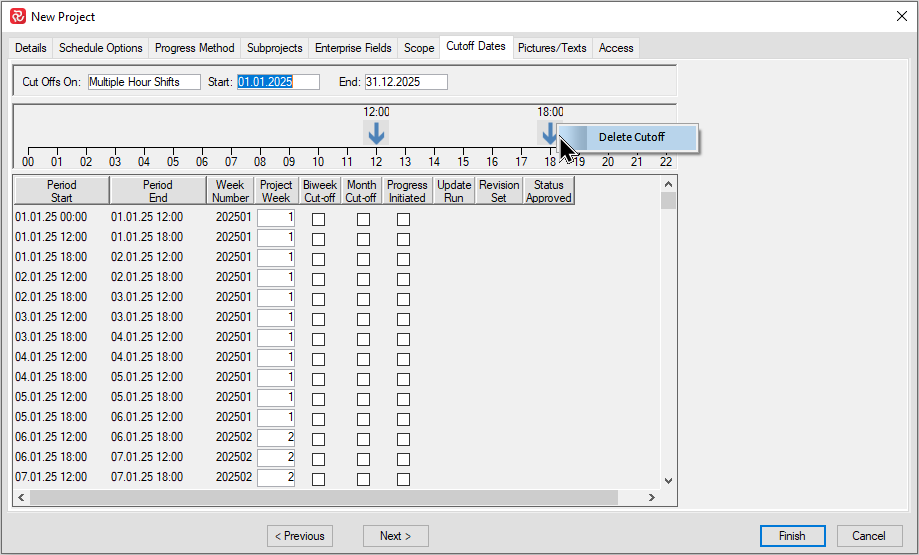Click hour 15 on the timeline ruler

point(463,162)
